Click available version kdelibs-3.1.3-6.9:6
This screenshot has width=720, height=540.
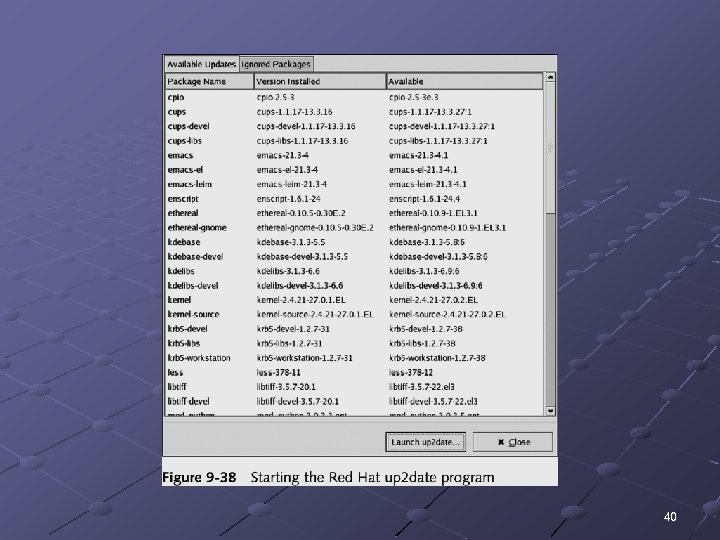click(424, 271)
